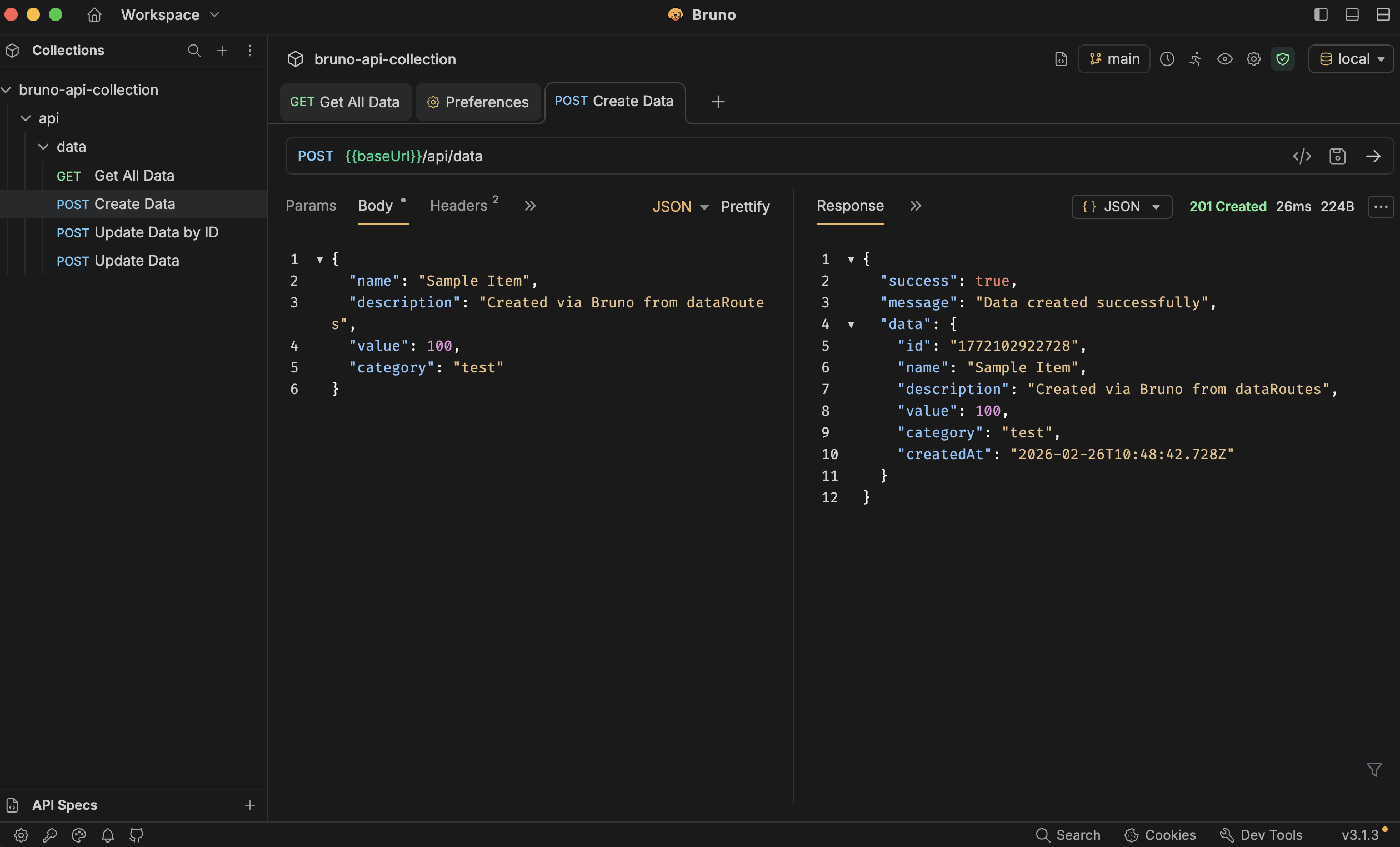Open the collection runner icon
Image resolution: width=1400 pixels, height=847 pixels.
tap(1196, 59)
